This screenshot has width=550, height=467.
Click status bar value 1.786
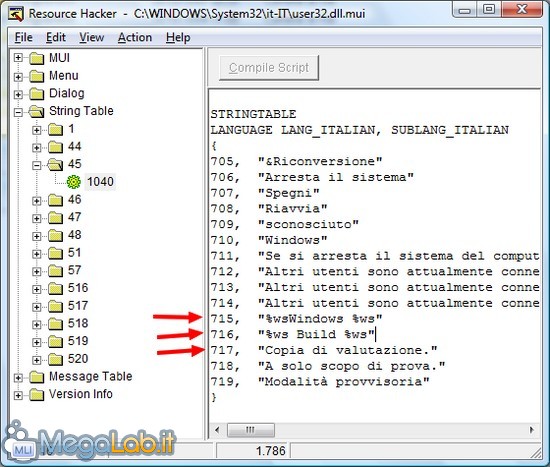click(x=270, y=451)
